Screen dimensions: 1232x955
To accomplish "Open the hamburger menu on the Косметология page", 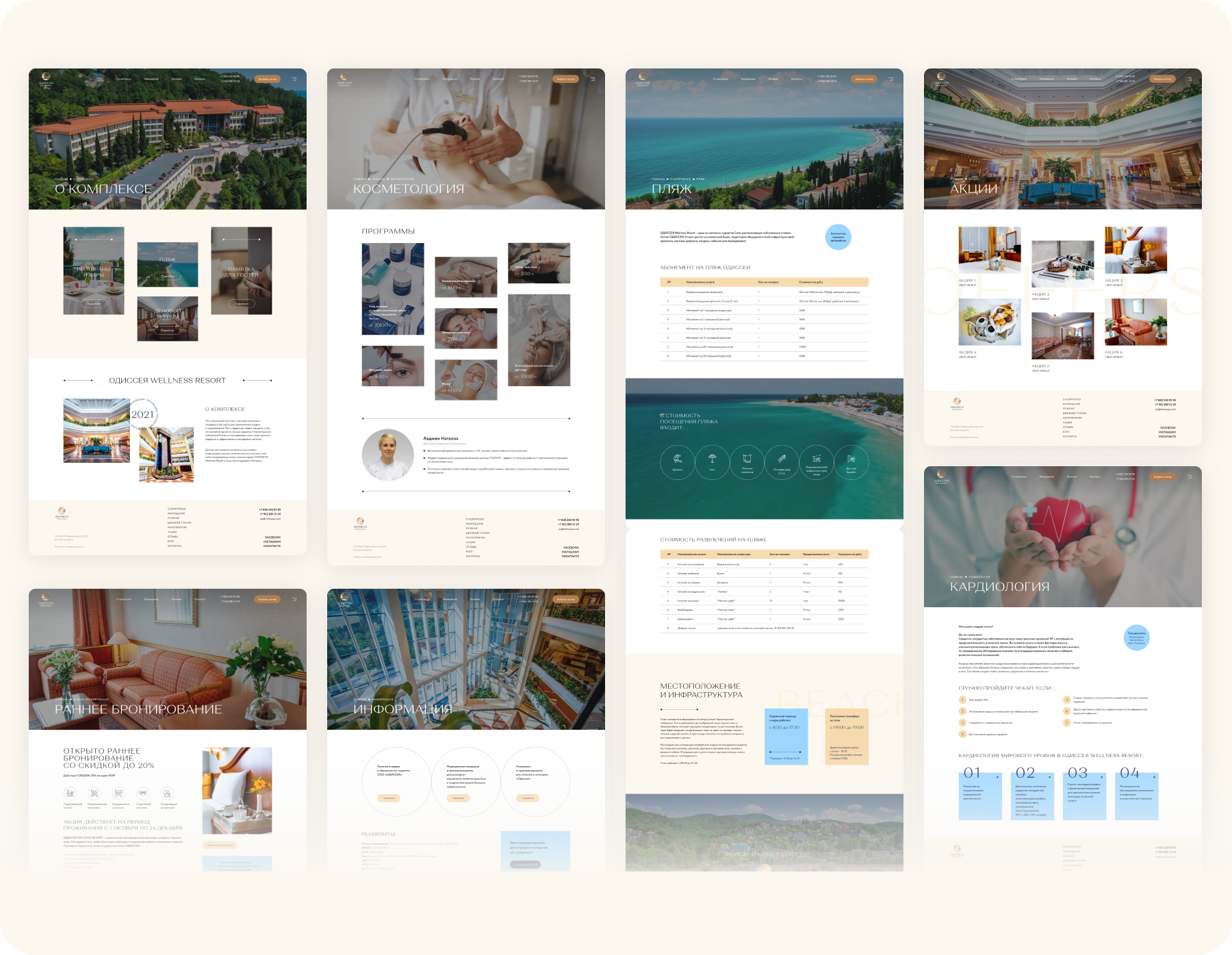I will coord(592,79).
